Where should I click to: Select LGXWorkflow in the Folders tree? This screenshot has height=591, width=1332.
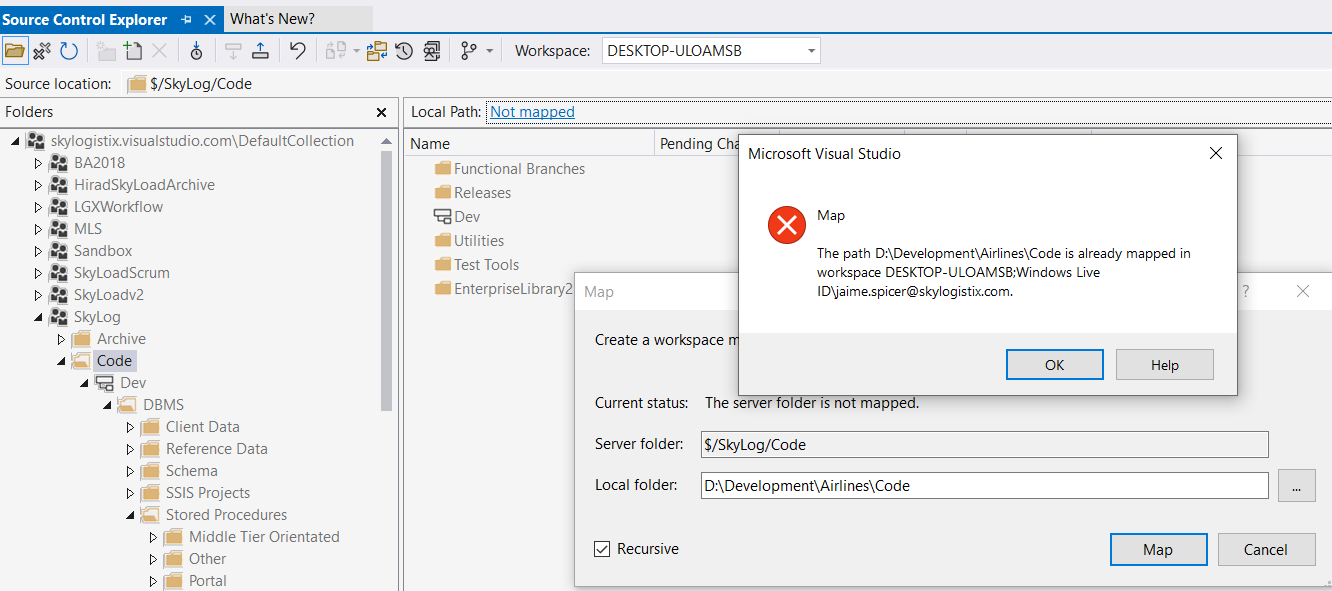[x=118, y=207]
